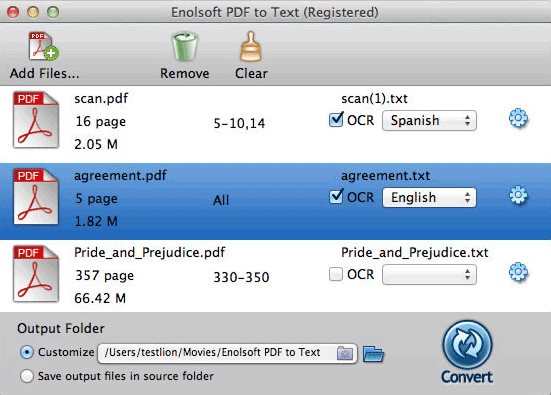
Task: Click output name Pride_and_Prejudice.txt
Action: pyautogui.click(x=415, y=253)
